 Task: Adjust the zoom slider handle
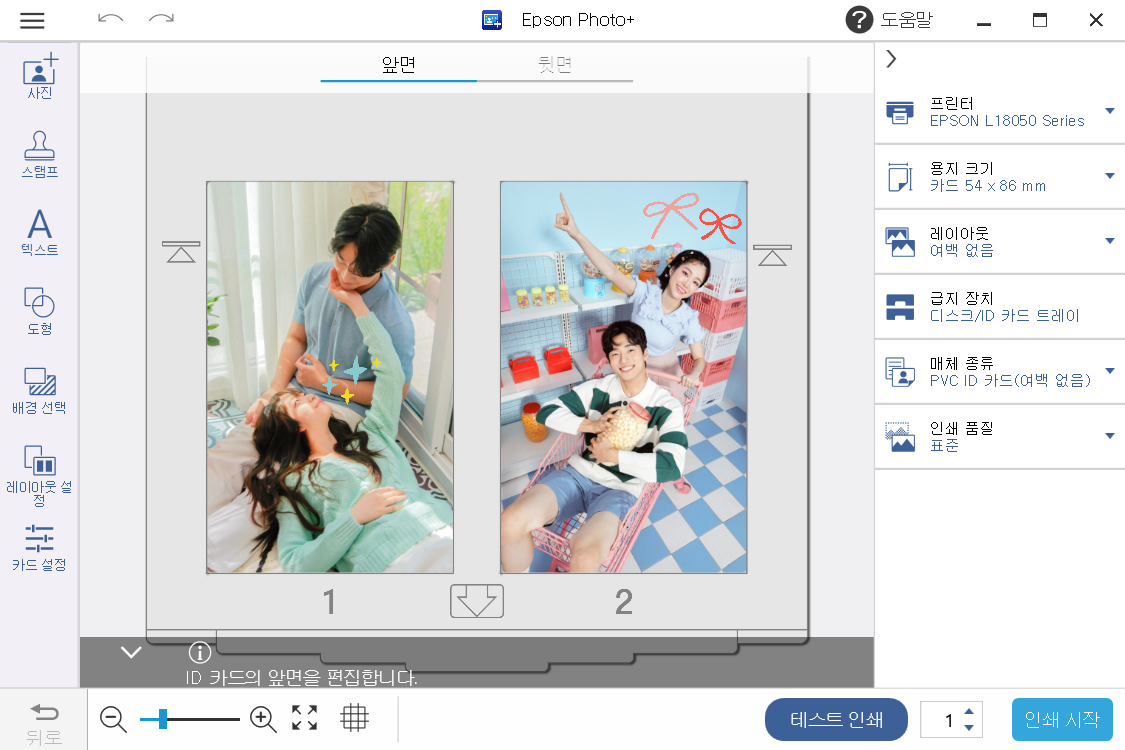(x=163, y=718)
